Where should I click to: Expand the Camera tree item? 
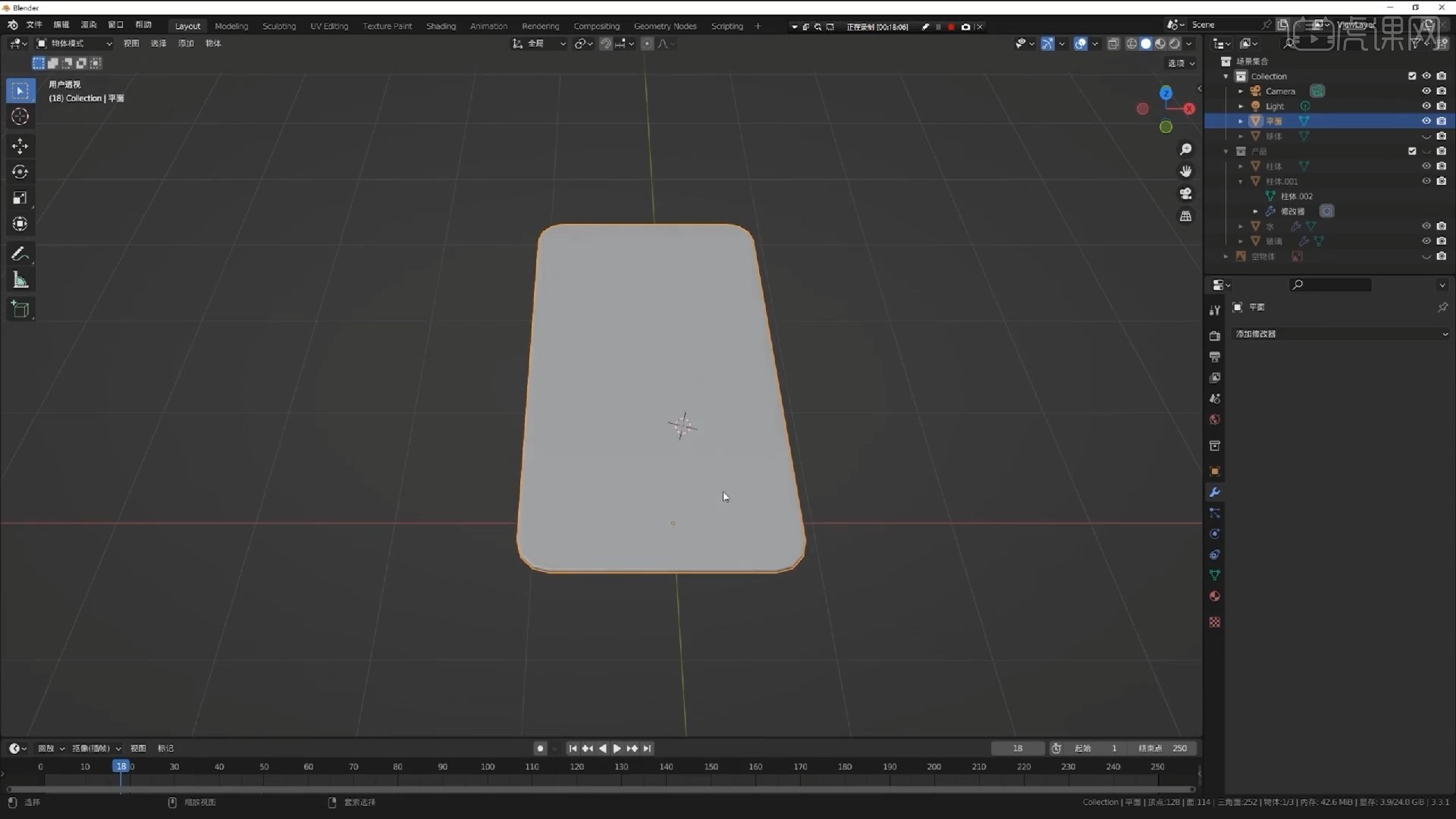[x=1241, y=91]
